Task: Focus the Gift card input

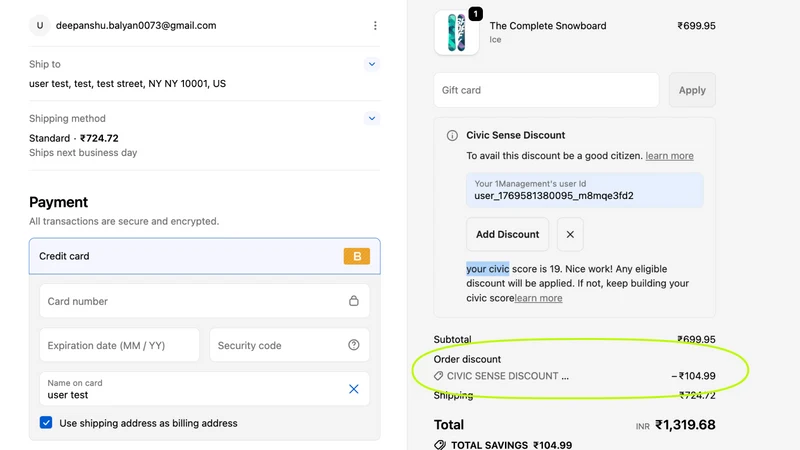Action: (x=546, y=90)
